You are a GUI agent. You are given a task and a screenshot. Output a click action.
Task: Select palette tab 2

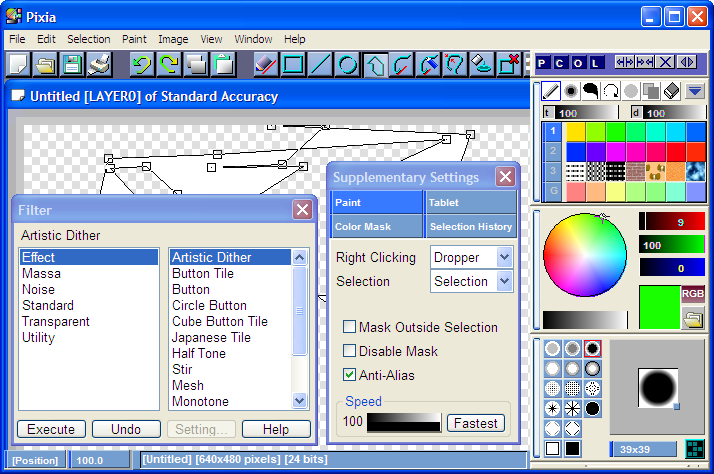(553, 151)
